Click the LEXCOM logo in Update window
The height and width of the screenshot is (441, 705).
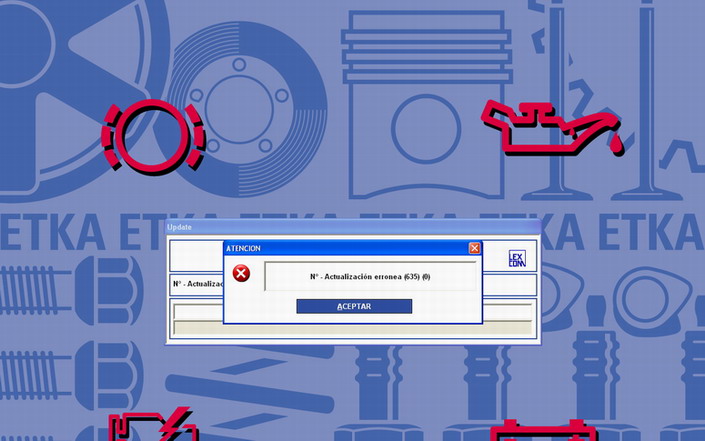(517, 258)
